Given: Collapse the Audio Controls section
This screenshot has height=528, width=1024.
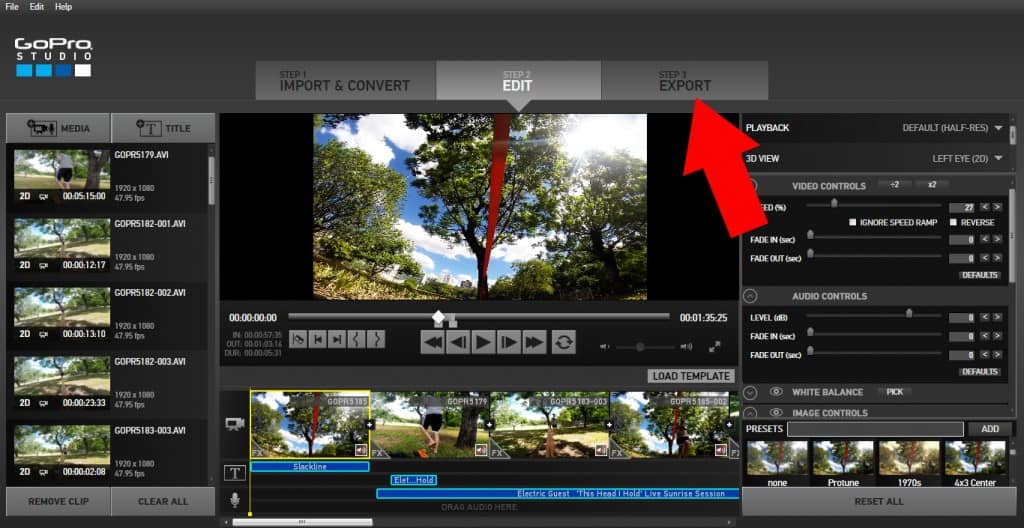Looking at the screenshot, I should pos(751,296).
